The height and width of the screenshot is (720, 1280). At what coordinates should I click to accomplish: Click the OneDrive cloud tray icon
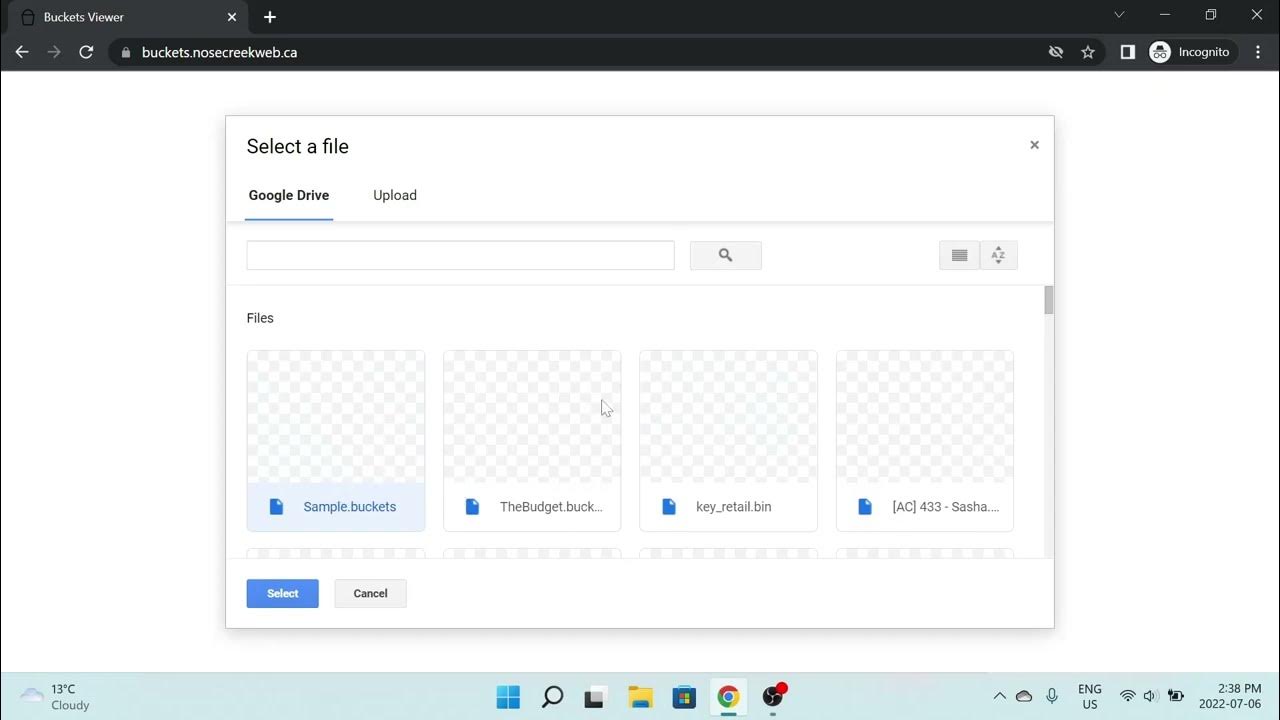(1024, 696)
